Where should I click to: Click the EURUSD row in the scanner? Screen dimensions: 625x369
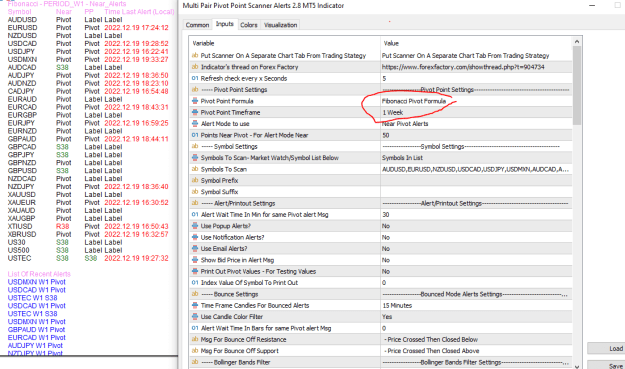(88, 27)
